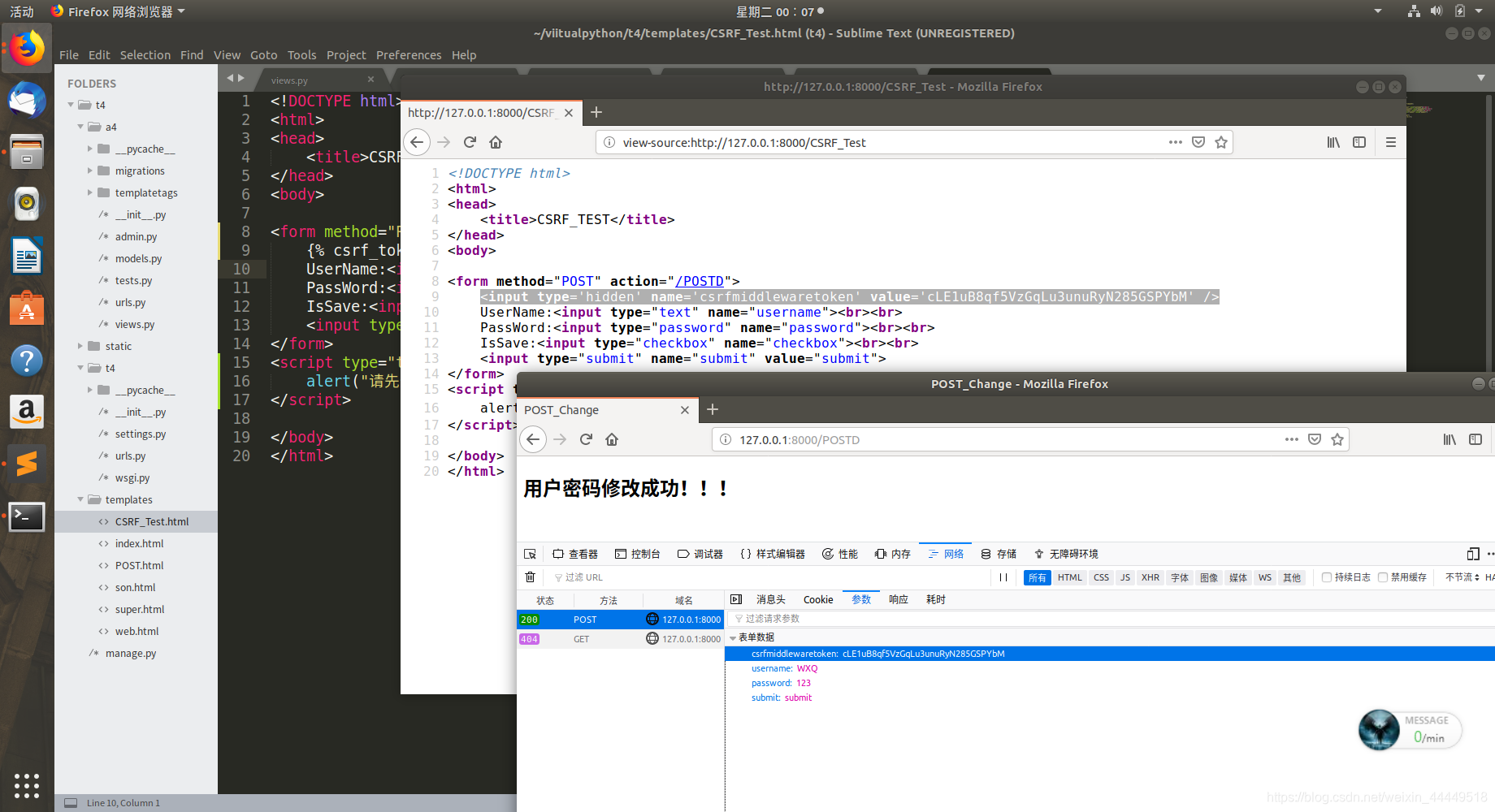Open the Library icon in the CSRF_Test window
Viewport: 1495px width, 812px height.
coord(1333,142)
